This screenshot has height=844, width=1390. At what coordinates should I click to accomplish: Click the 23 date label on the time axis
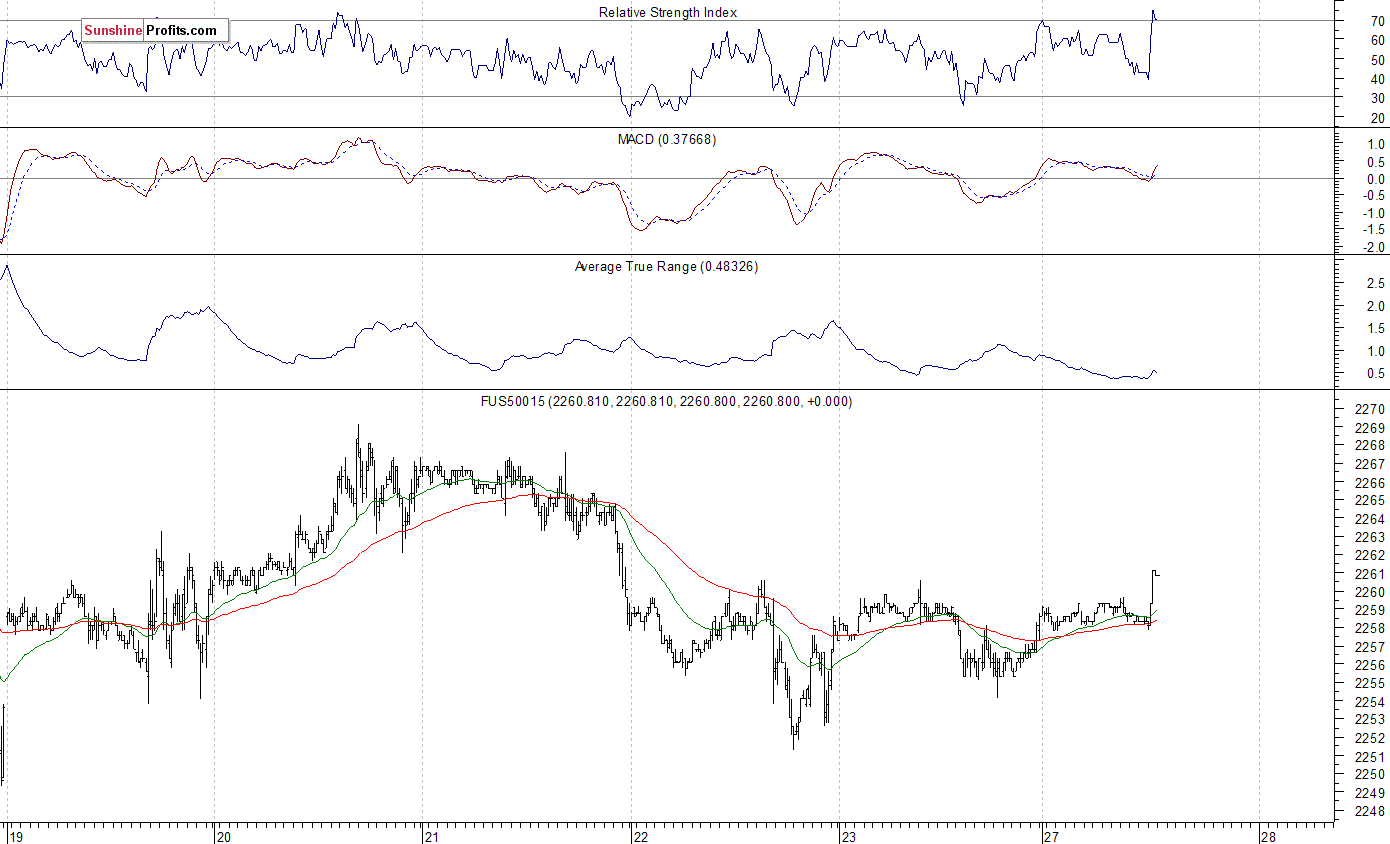click(849, 836)
